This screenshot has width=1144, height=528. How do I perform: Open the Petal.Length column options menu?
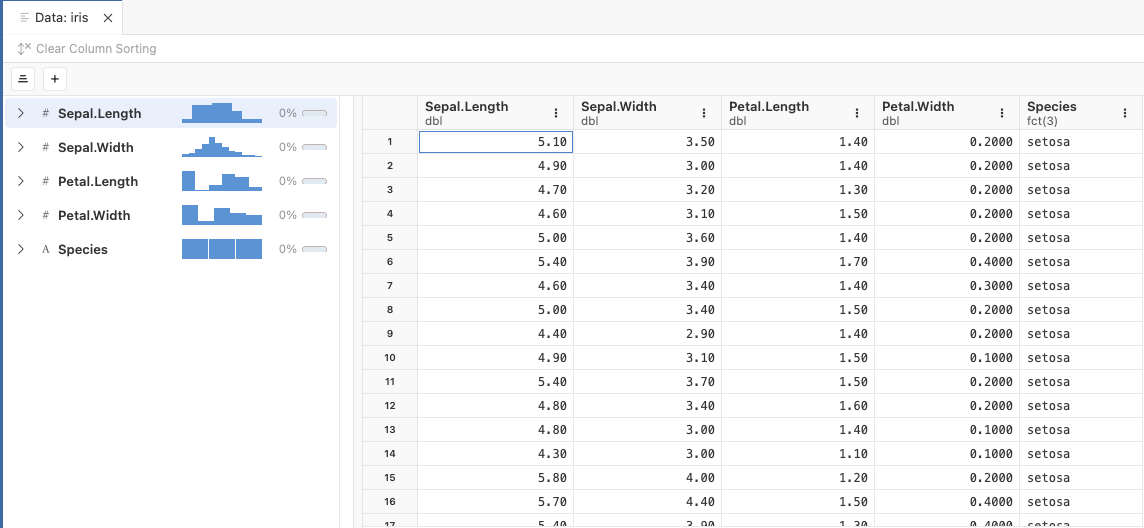857,114
